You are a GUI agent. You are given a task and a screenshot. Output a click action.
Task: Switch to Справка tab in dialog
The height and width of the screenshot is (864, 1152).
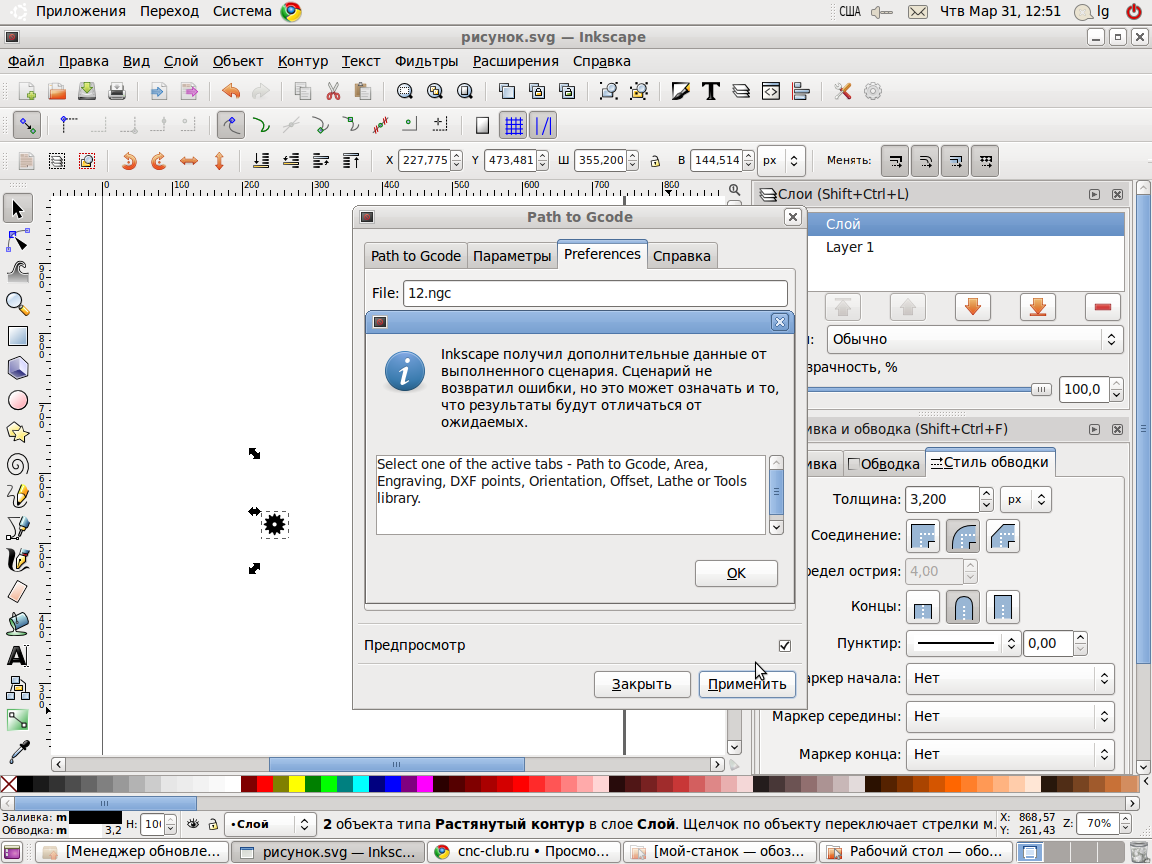click(x=682, y=256)
